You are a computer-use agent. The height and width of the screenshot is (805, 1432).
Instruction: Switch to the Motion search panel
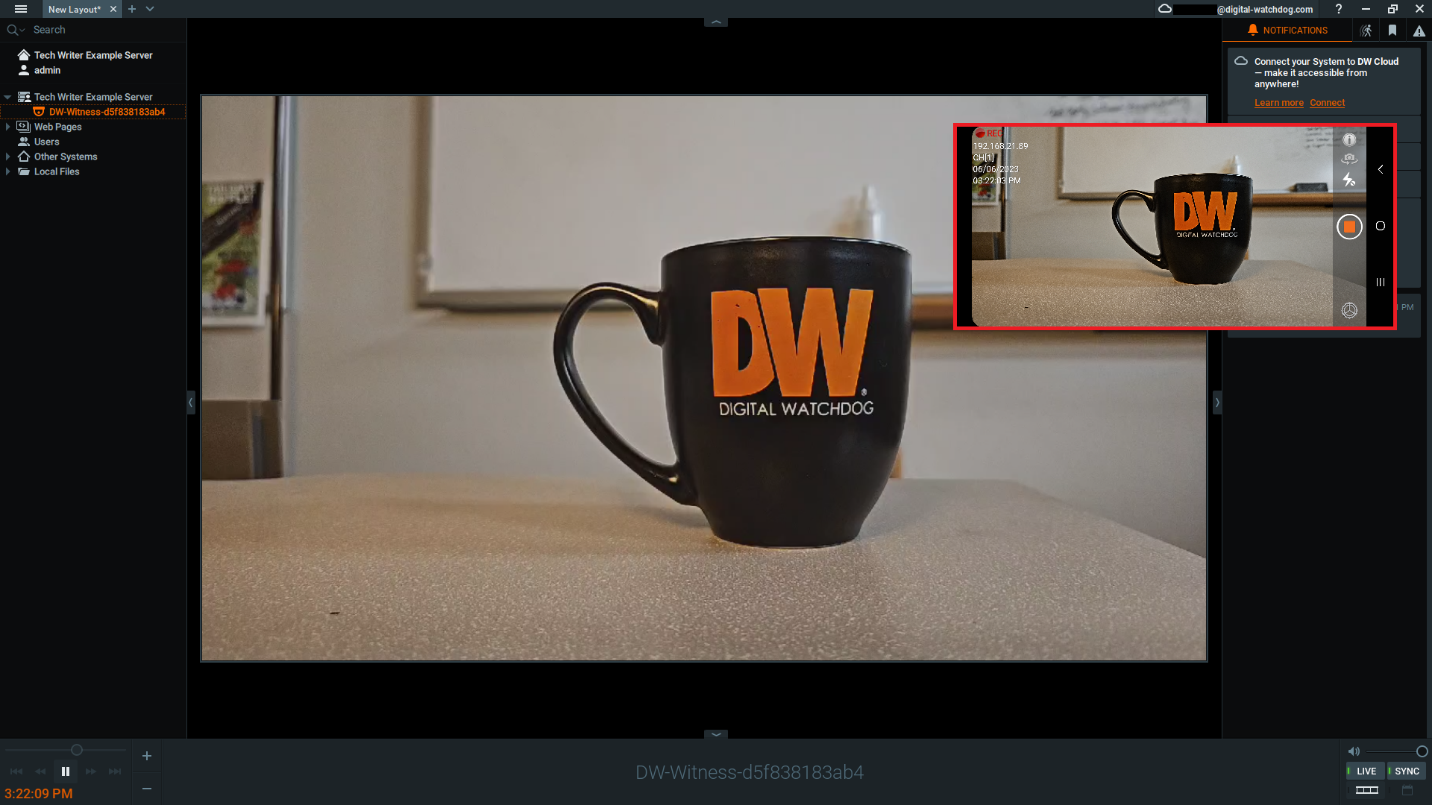coord(1366,30)
